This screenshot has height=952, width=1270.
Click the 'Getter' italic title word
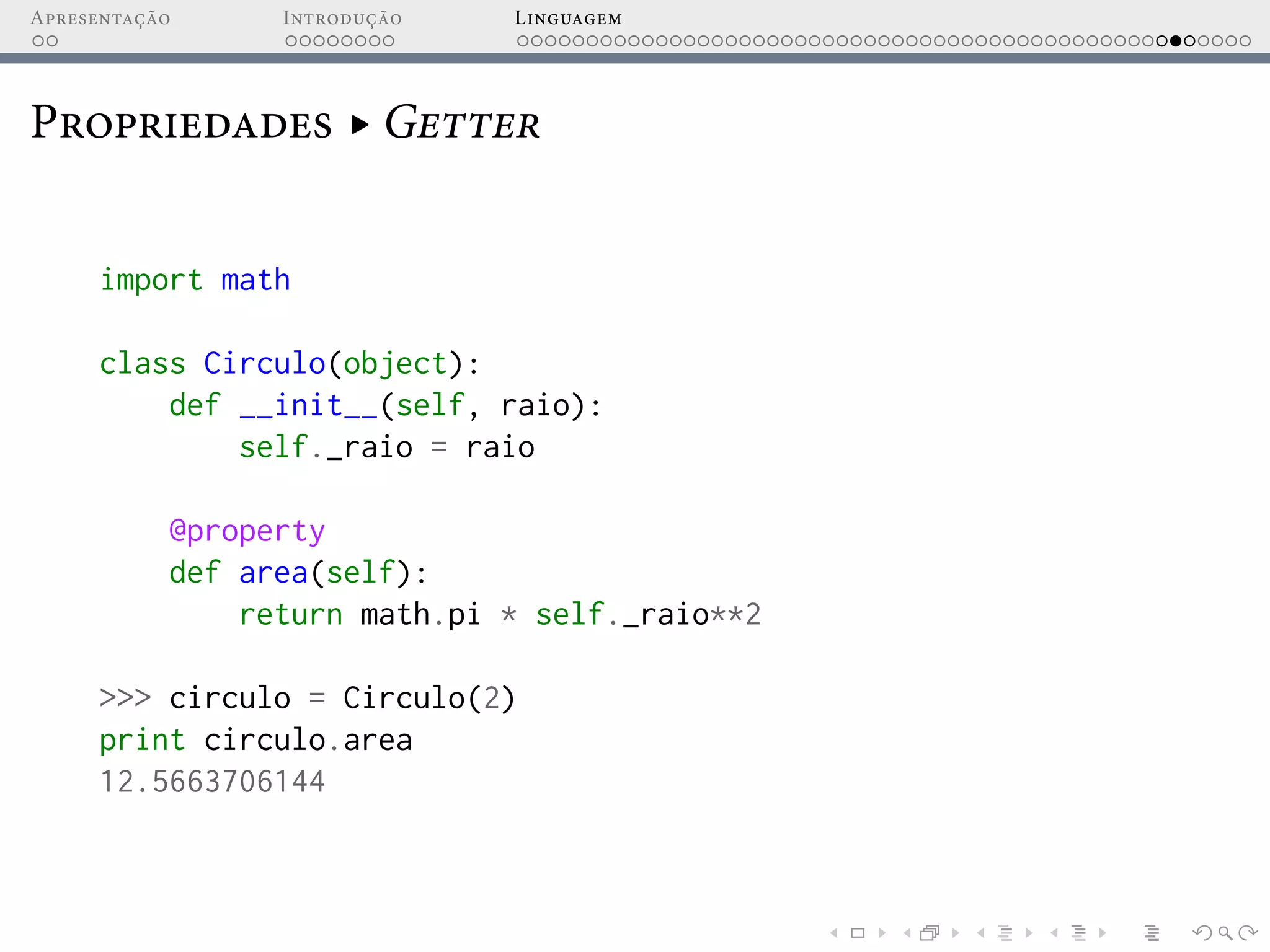(462, 122)
